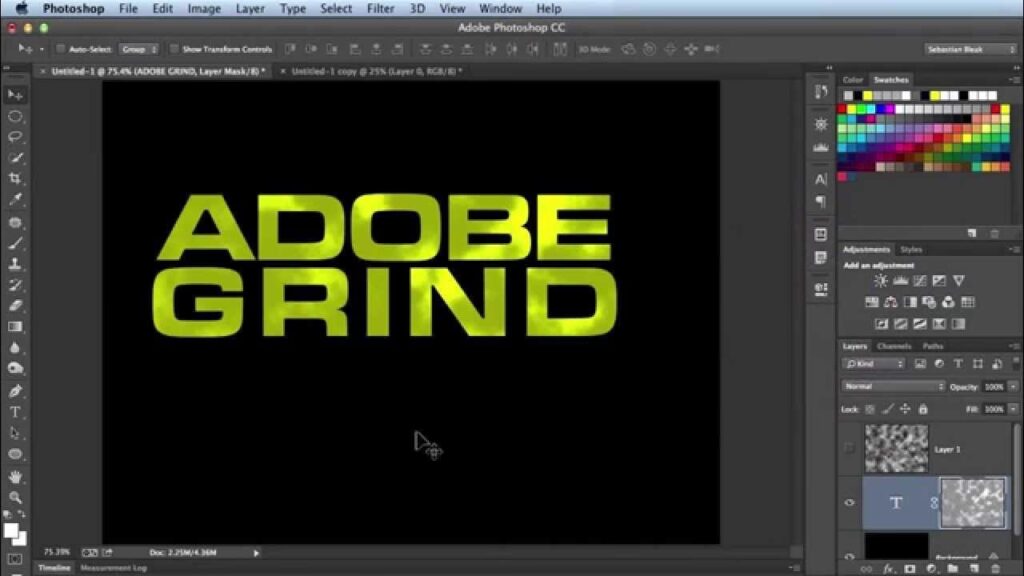
Task: Select the layer mask thumbnail on text layer
Action: click(x=974, y=502)
